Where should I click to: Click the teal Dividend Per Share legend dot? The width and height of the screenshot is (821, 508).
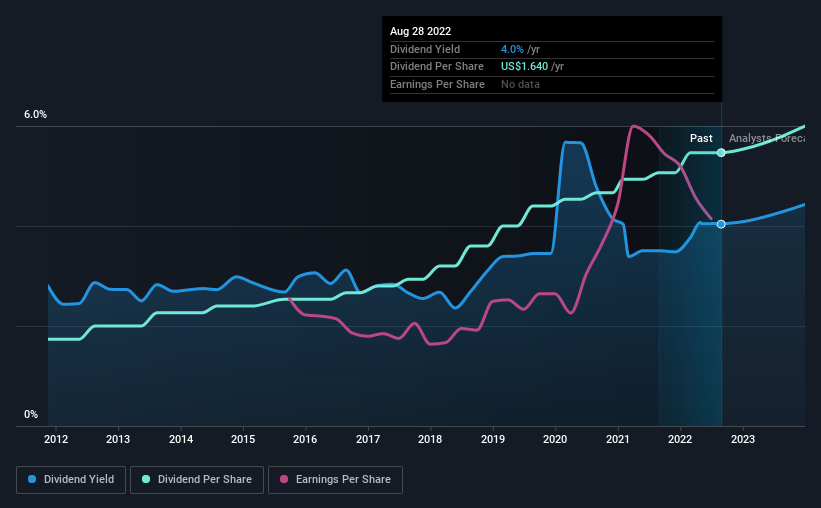click(146, 479)
